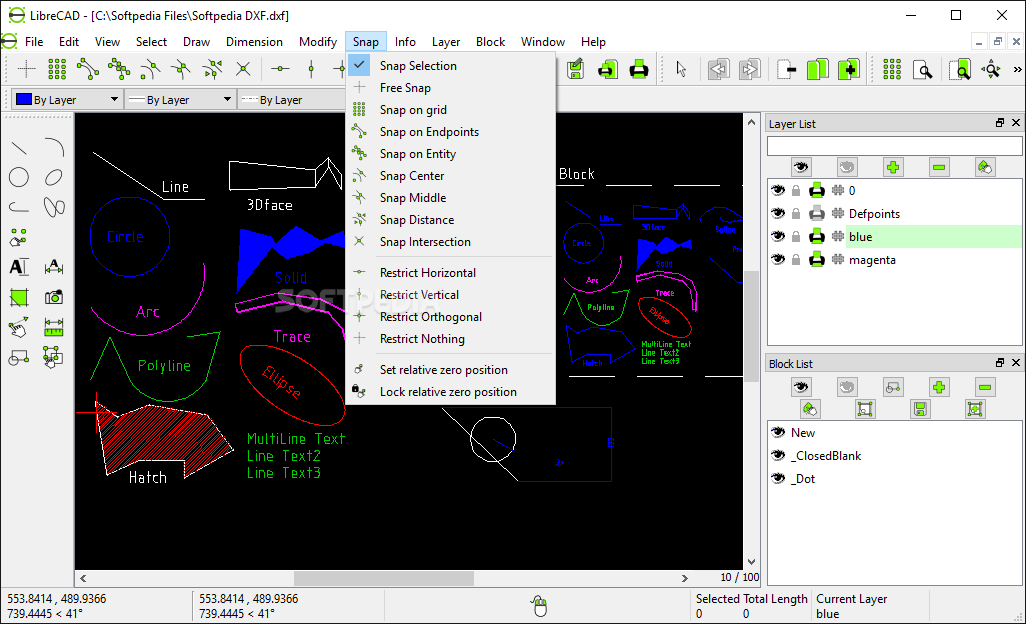Screen dimensions: 1026x624
Task: Click the free snap crosshair toolbar icon
Action: pos(26,69)
